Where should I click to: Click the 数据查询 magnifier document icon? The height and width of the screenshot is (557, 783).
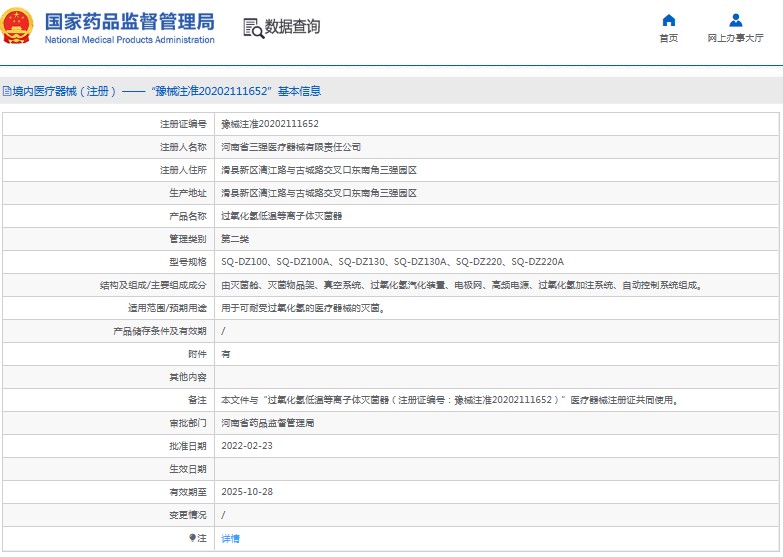click(x=252, y=28)
